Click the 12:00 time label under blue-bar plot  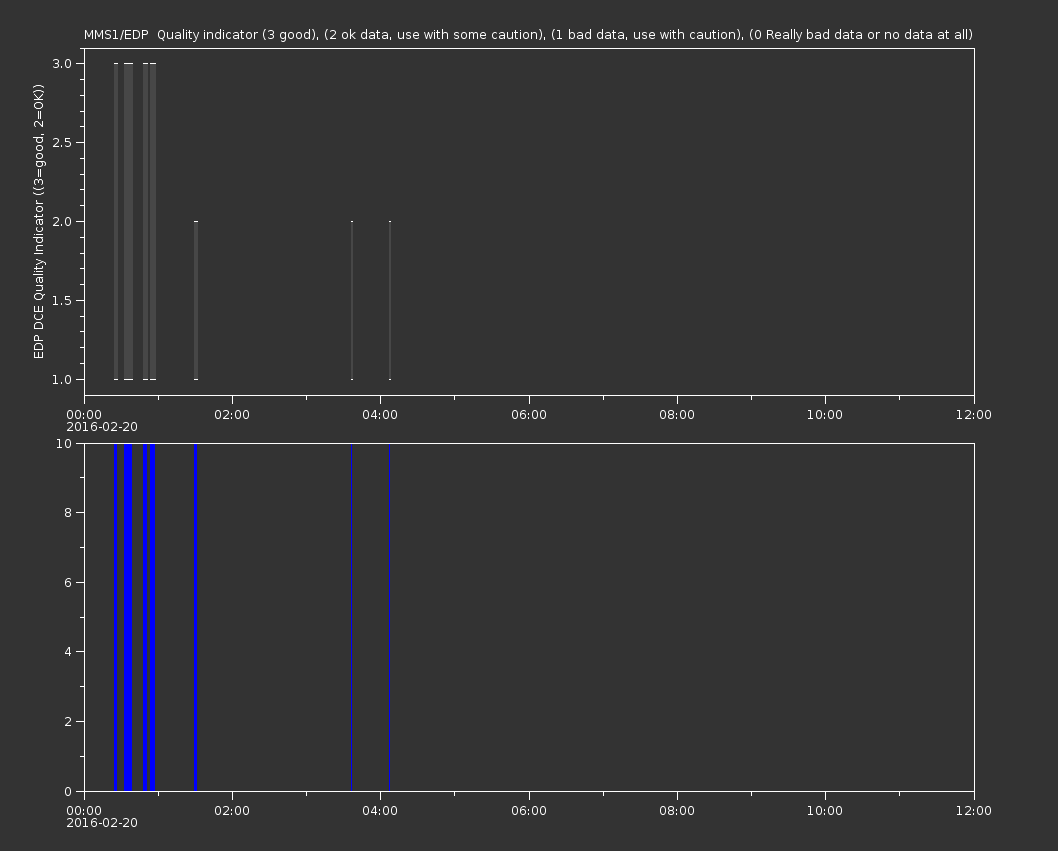coord(974,811)
